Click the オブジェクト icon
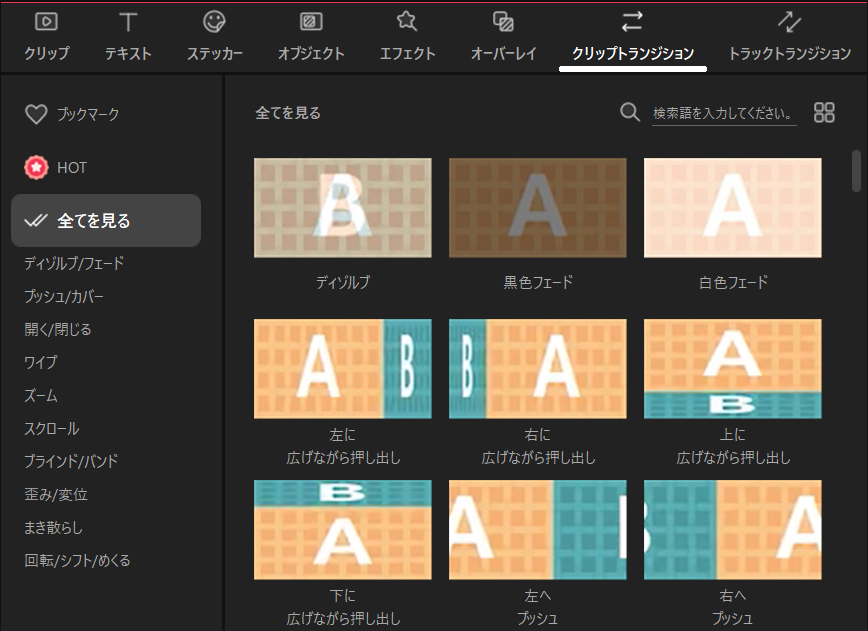The height and width of the screenshot is (631, 868). (311, 21)
